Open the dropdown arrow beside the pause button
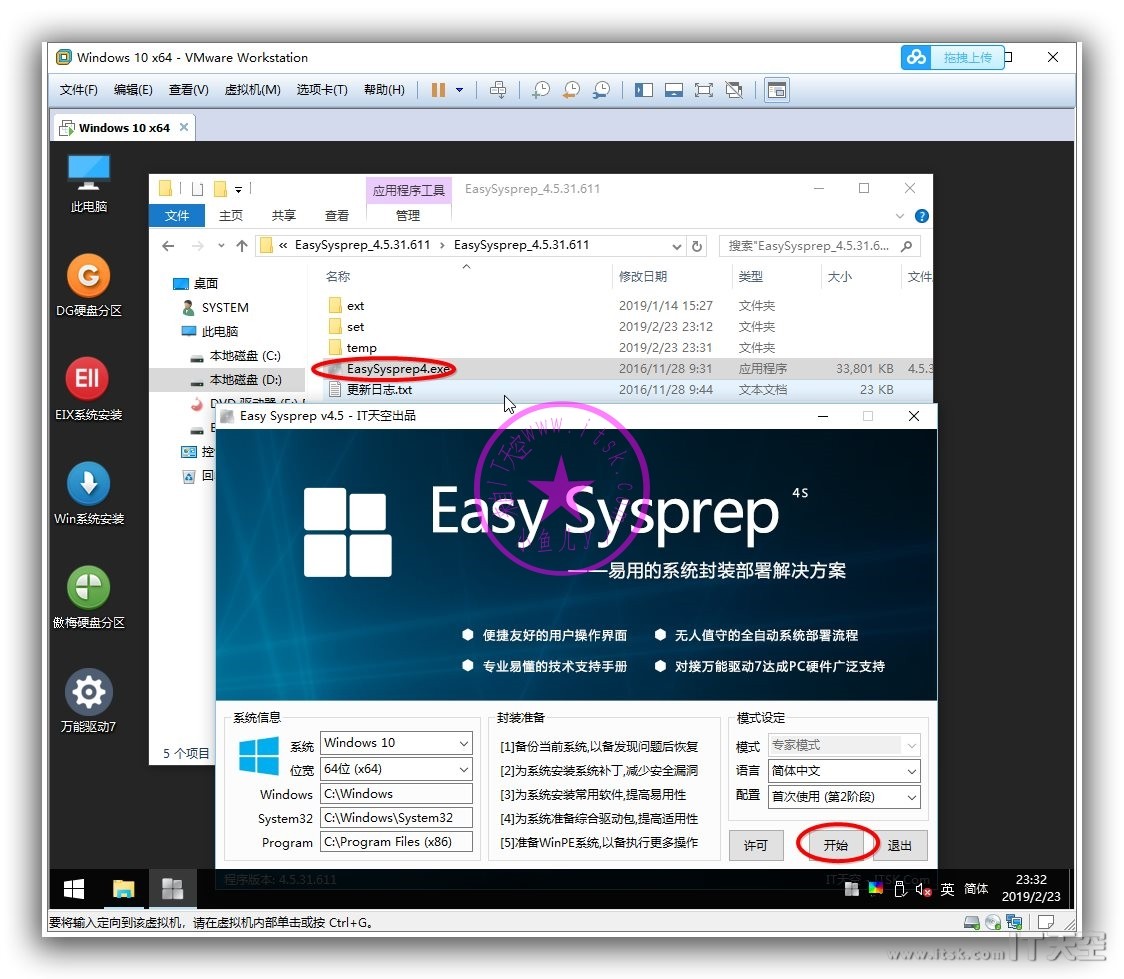 459,90
